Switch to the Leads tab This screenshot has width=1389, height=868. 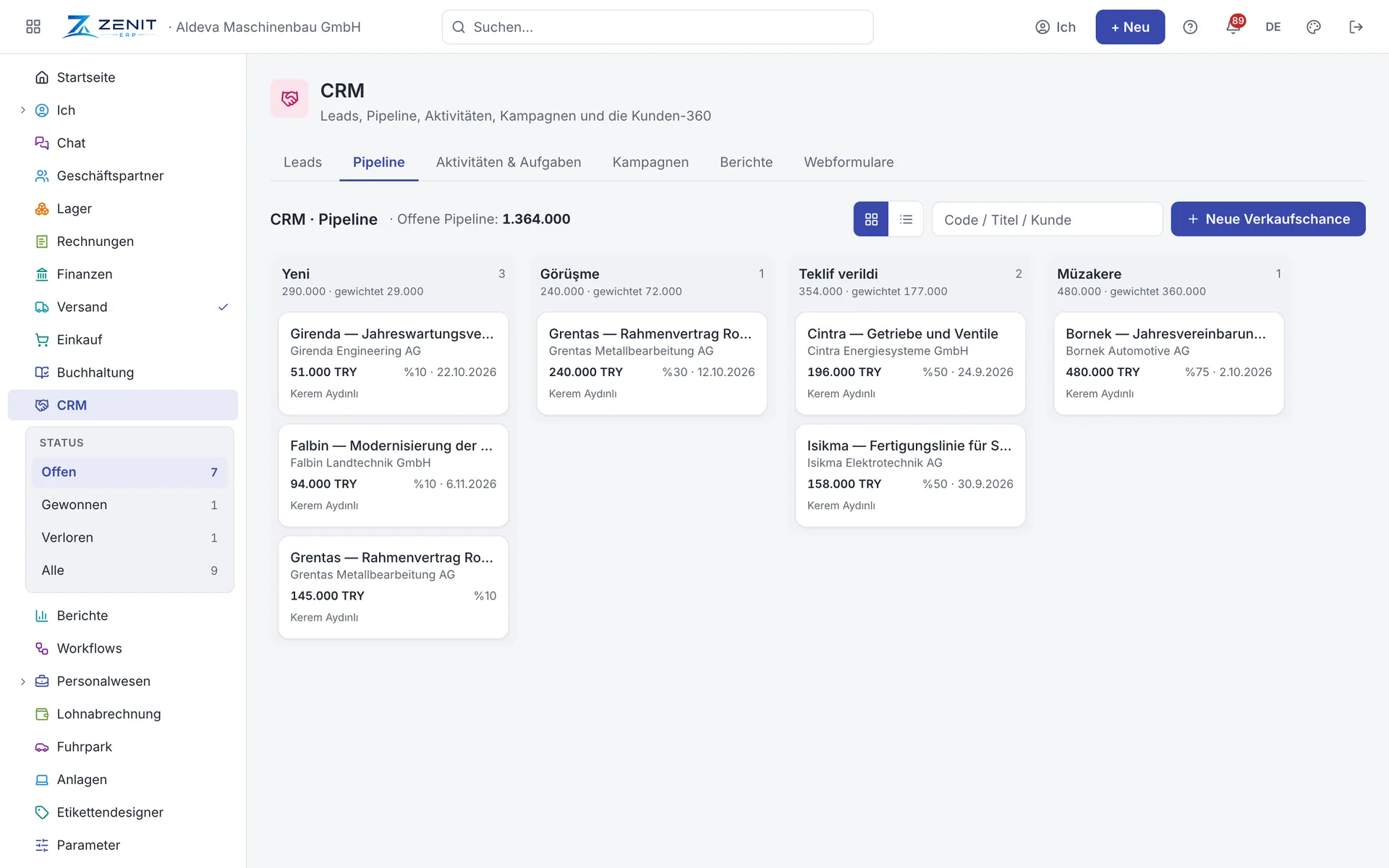tap(302, 162)
